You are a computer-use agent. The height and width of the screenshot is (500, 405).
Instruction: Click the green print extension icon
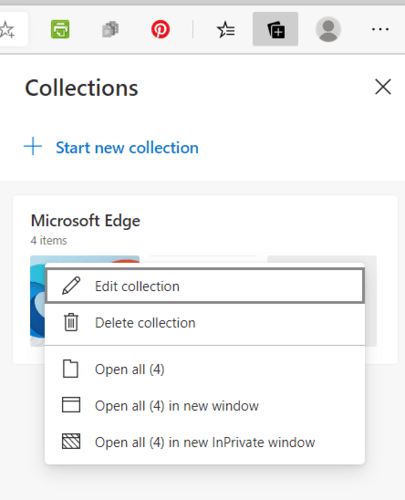60,29
